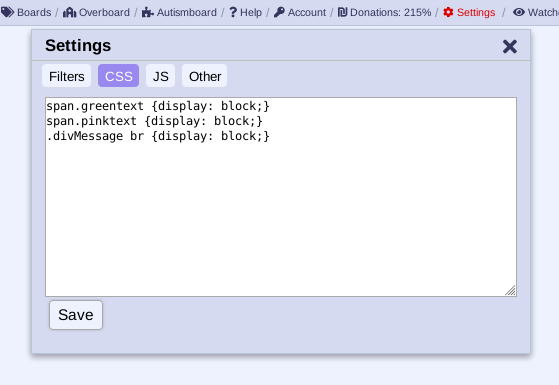Click the textarea resize grip handle
This screenshot has height=385, width=559.
point(511,291)
